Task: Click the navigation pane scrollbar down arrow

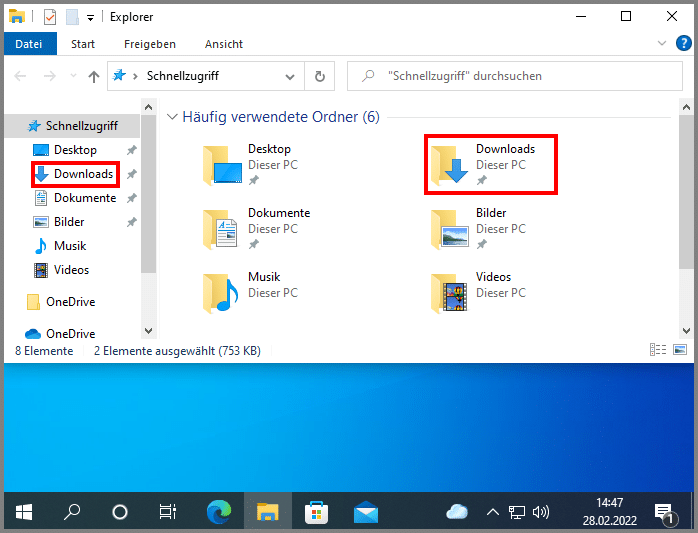Action: (148, 331)
